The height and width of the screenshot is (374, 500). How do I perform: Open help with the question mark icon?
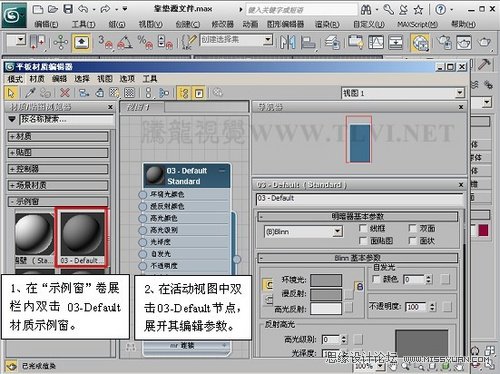point(440,9)
